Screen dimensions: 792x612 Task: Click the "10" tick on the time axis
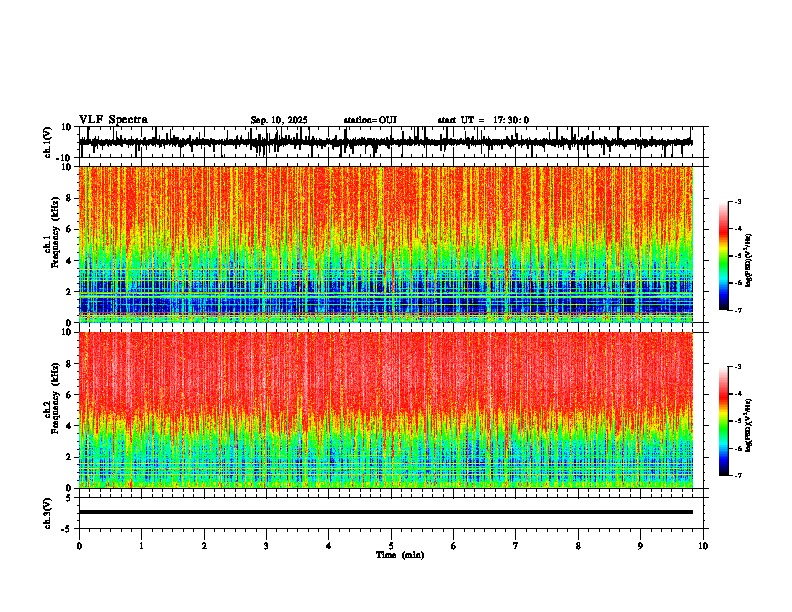pyautogui.click(x=703, y=546)
